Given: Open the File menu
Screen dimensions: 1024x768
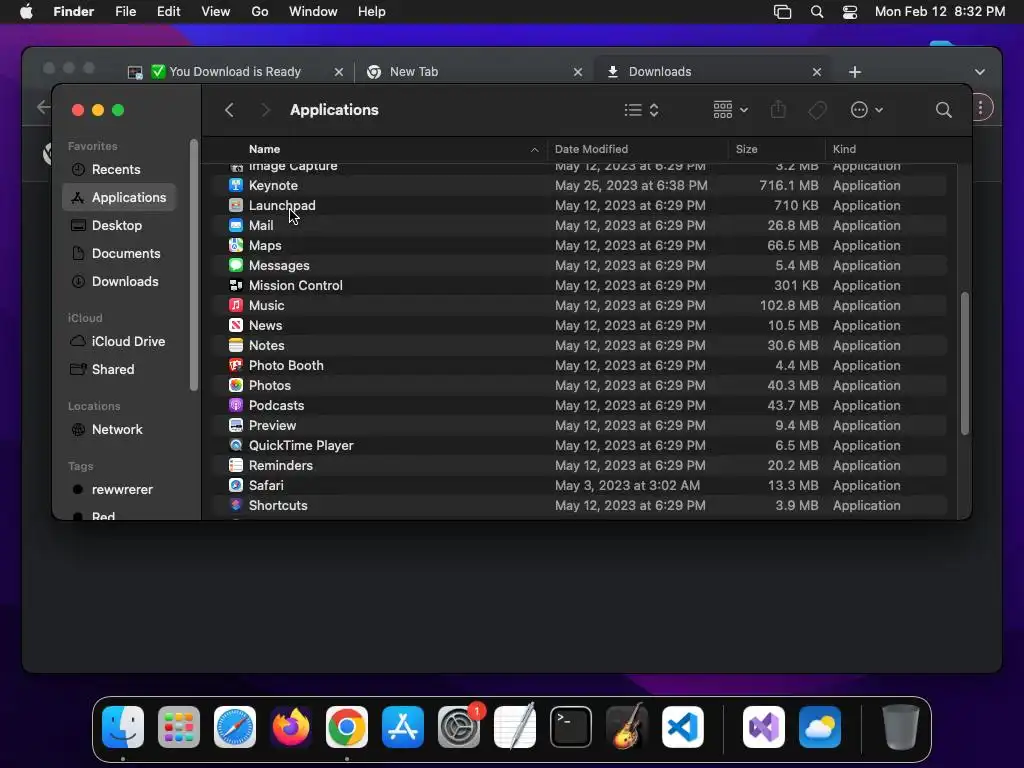Looking at the screenshot, I should [125, 12].
